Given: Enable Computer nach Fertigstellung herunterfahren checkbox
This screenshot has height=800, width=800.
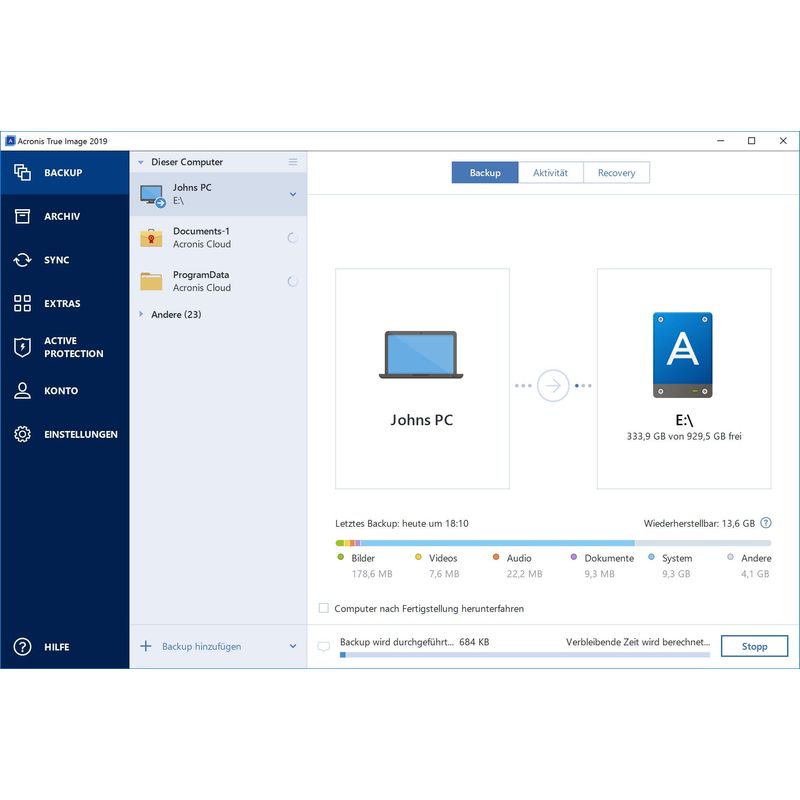Looking at the screenshot, I should point(323,608).
